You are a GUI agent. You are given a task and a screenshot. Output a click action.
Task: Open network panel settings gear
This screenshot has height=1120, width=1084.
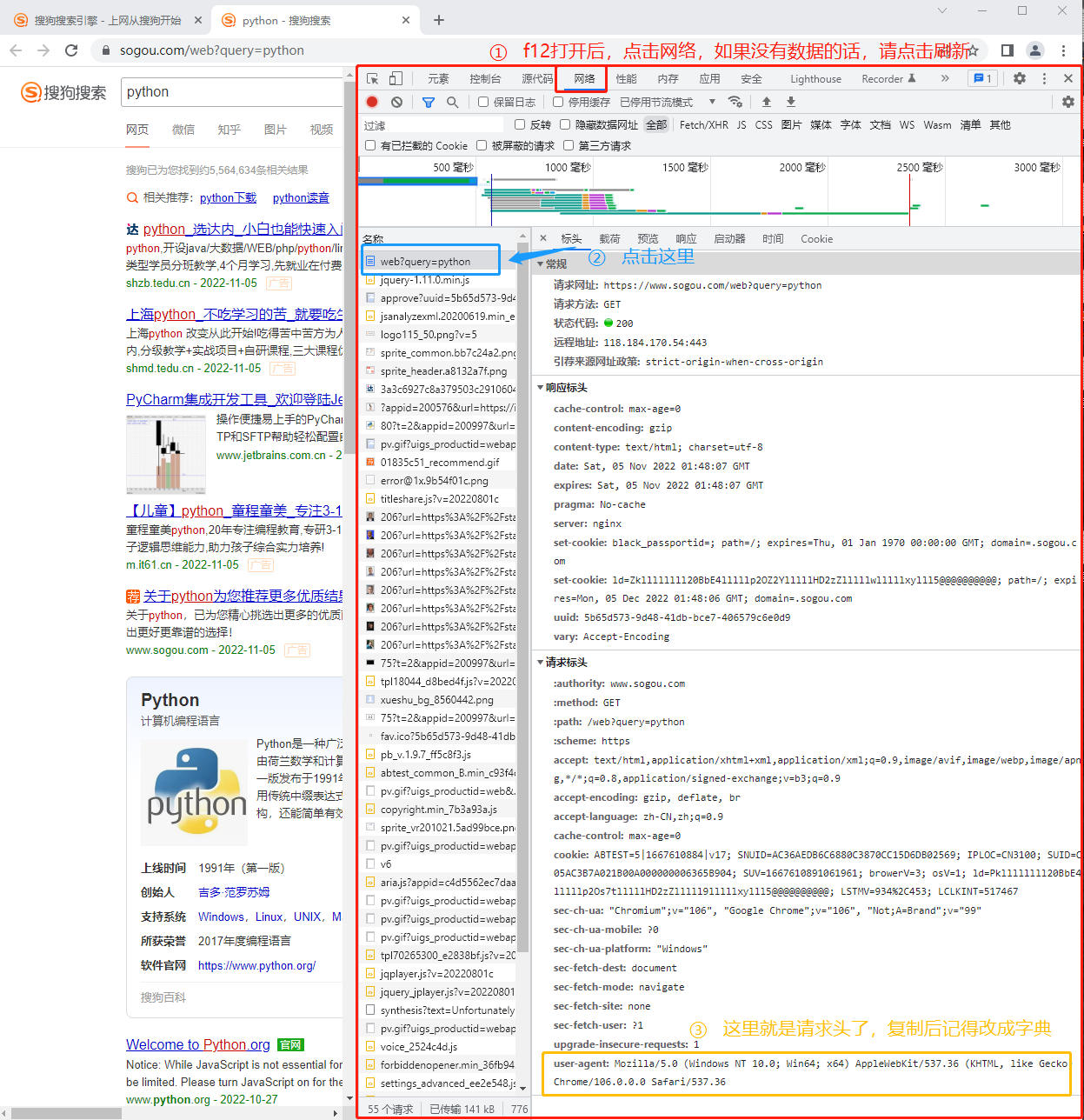pos(1068,102)
